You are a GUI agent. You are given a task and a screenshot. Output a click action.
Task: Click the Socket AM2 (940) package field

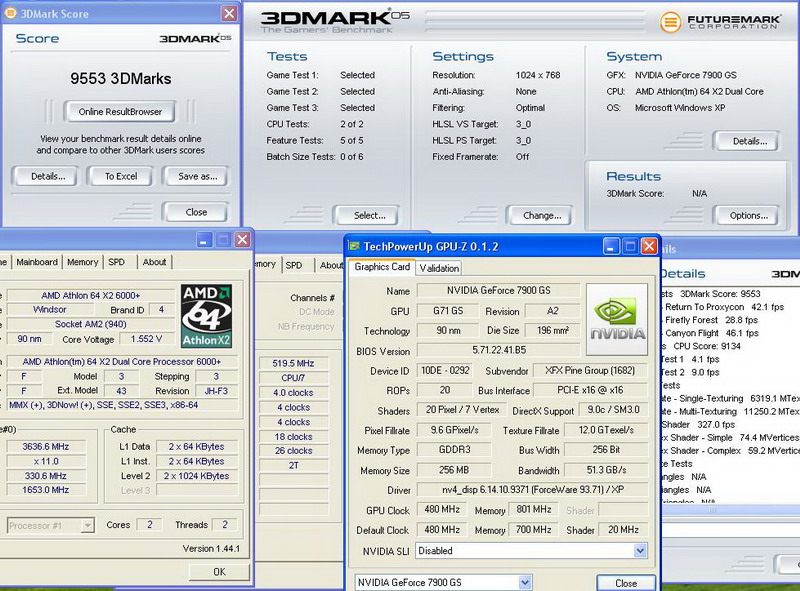pyautogui.click(x=90, y=324)
